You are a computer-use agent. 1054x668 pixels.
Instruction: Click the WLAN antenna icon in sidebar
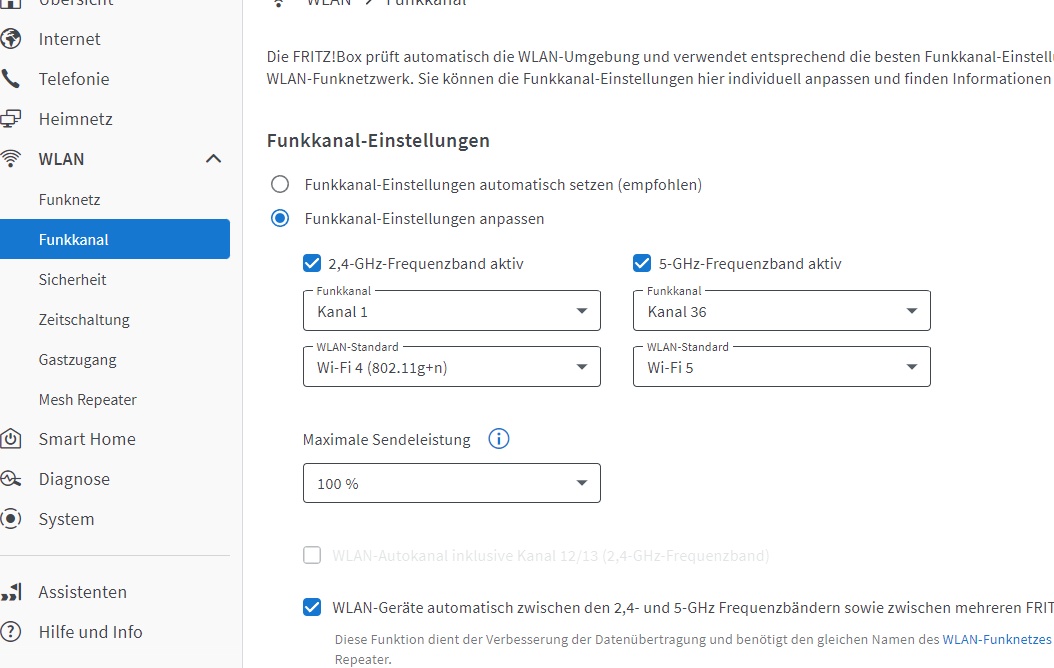[x=14, y=158]
